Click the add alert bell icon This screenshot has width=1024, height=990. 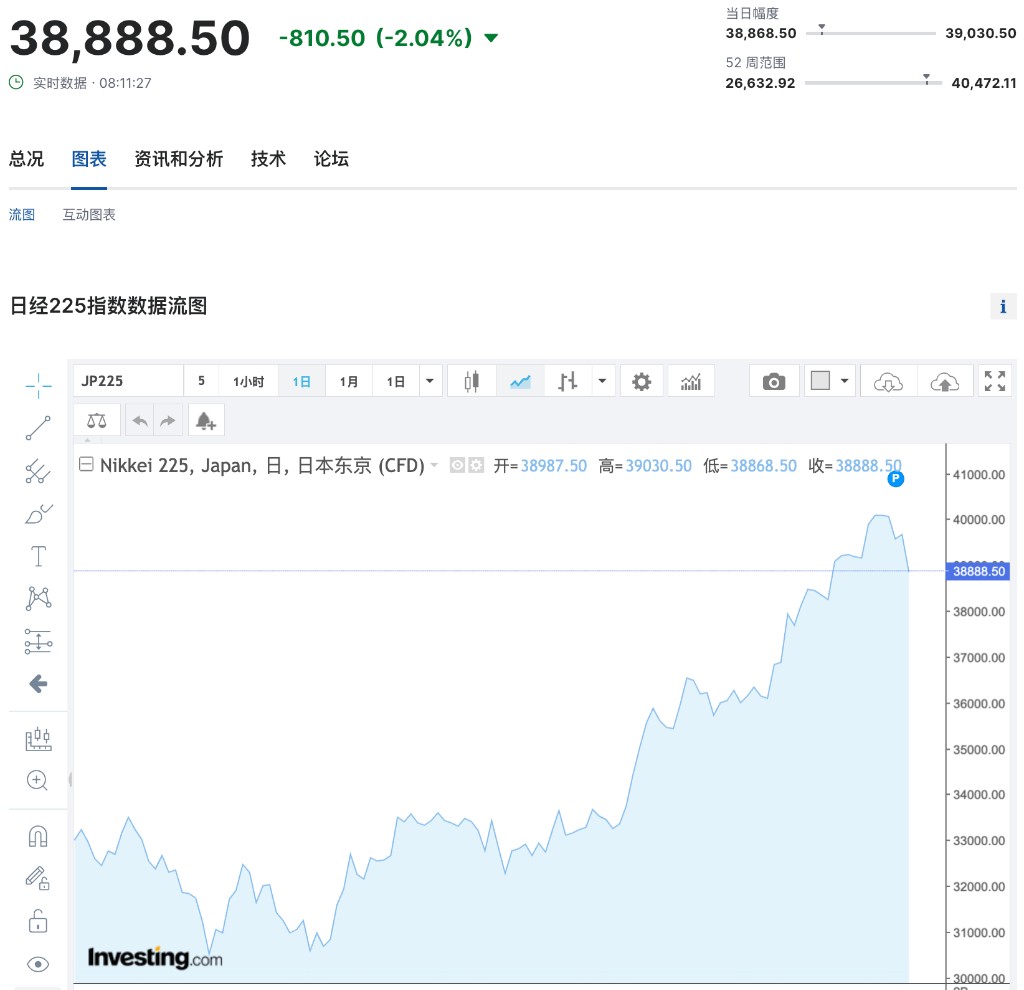pos(205,421)
